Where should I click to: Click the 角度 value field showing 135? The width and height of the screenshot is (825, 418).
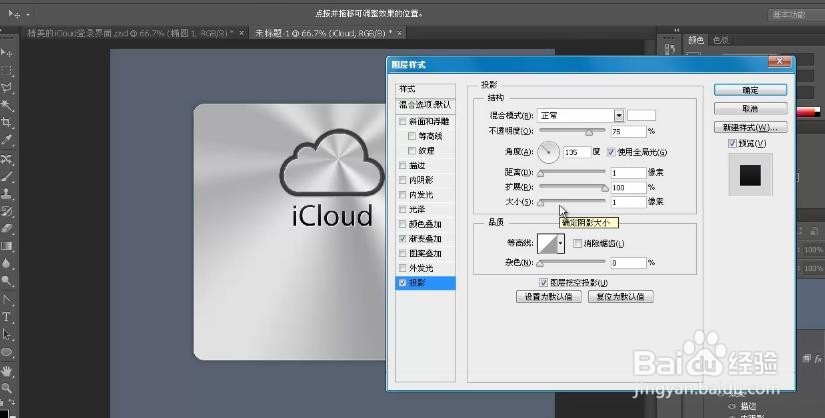(x=577, y=152)
